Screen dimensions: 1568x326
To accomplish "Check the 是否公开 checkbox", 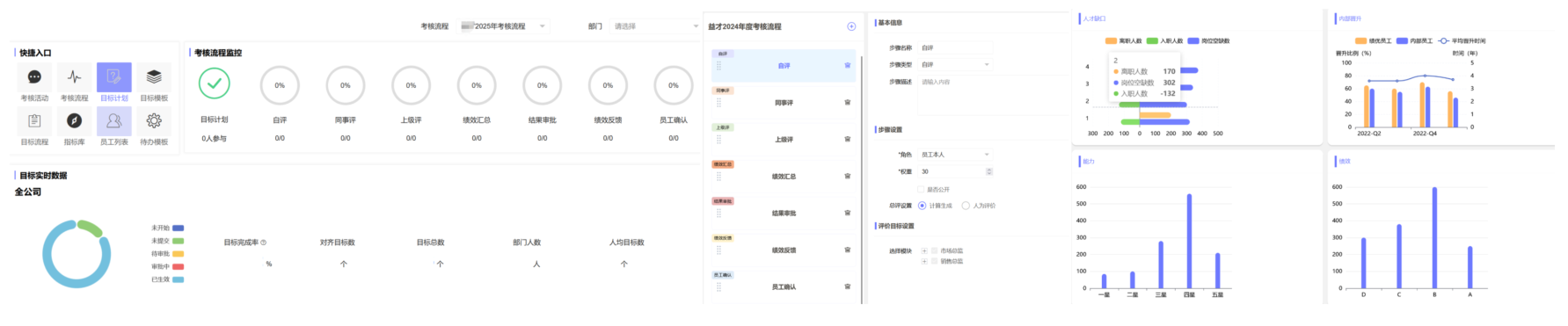I will pos(921,189).
